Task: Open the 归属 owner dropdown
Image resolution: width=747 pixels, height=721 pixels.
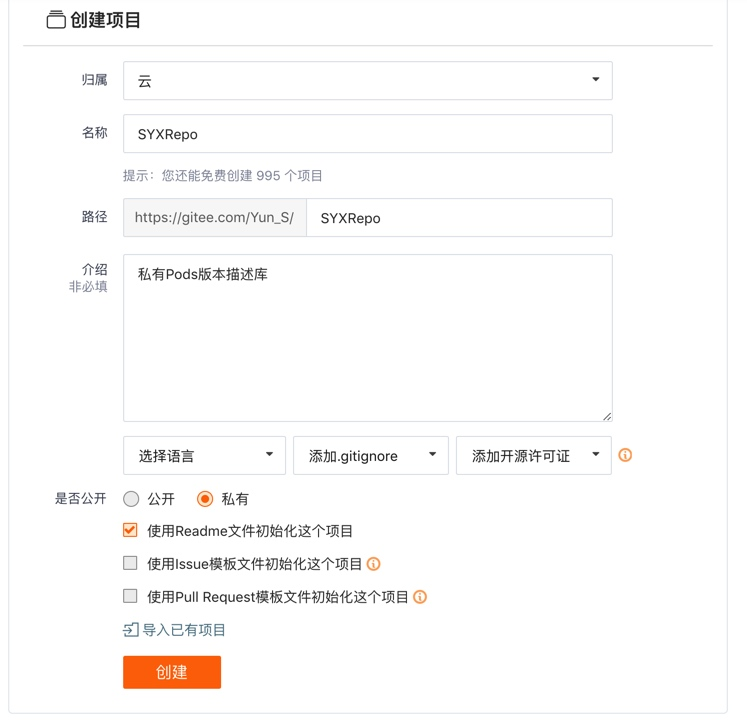Action: point(367,81)
